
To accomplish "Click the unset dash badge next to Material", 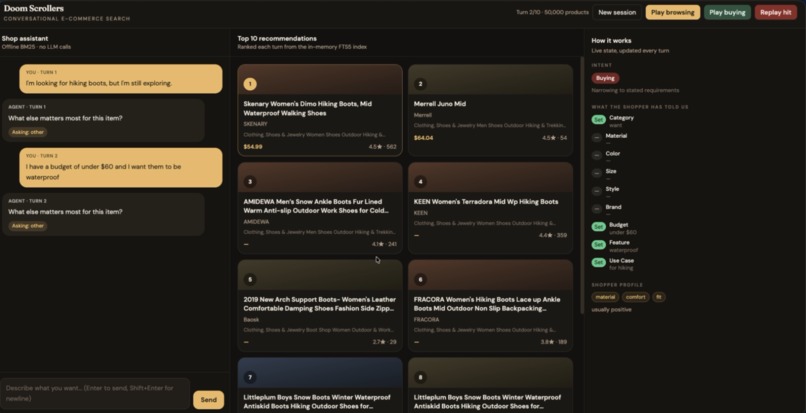I will click(597, 137).
